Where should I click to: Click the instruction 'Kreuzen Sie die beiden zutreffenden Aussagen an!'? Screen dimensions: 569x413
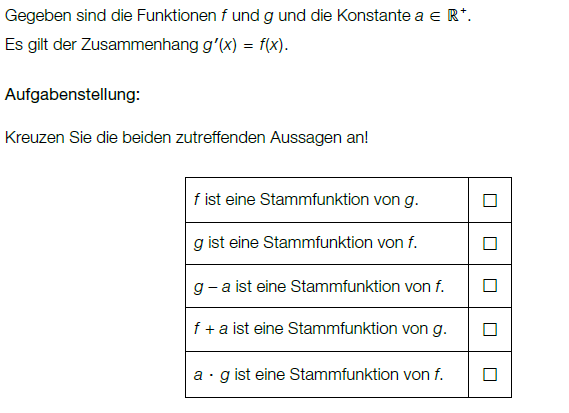[187, 138]
